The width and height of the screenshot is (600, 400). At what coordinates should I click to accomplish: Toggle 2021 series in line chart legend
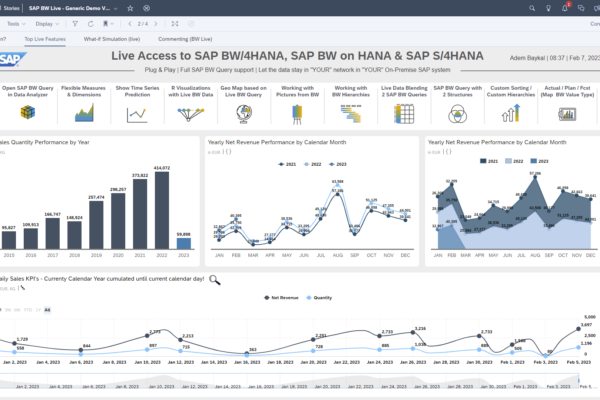(x=287, y=164)
